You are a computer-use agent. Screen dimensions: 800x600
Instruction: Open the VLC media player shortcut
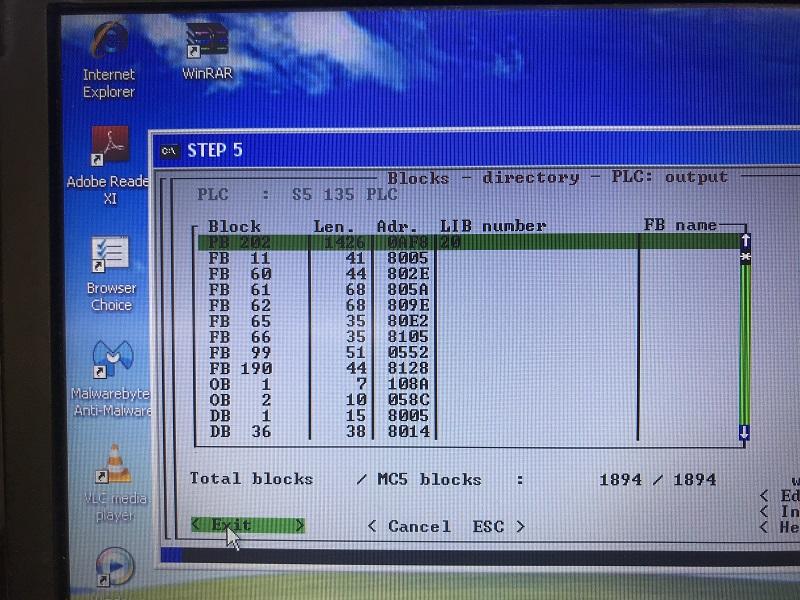click(115, 483)
